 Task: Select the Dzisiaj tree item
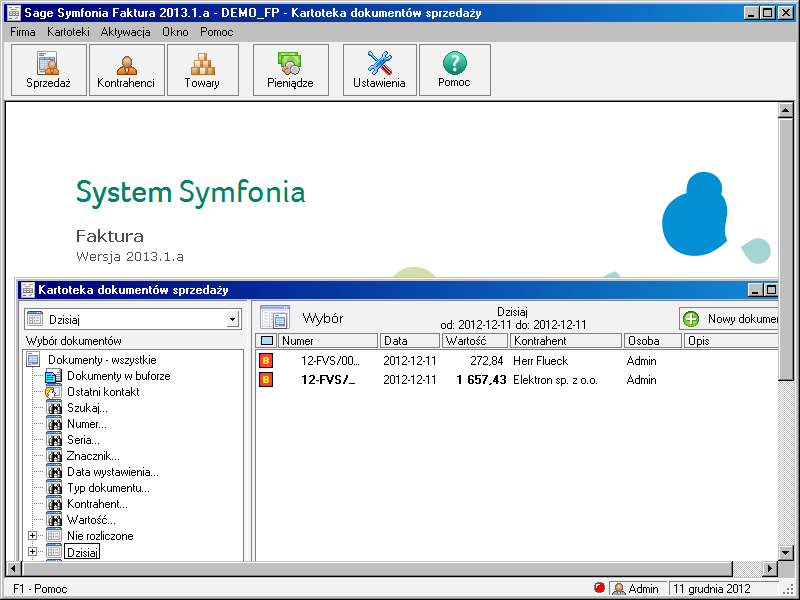(x=82, y=552)
